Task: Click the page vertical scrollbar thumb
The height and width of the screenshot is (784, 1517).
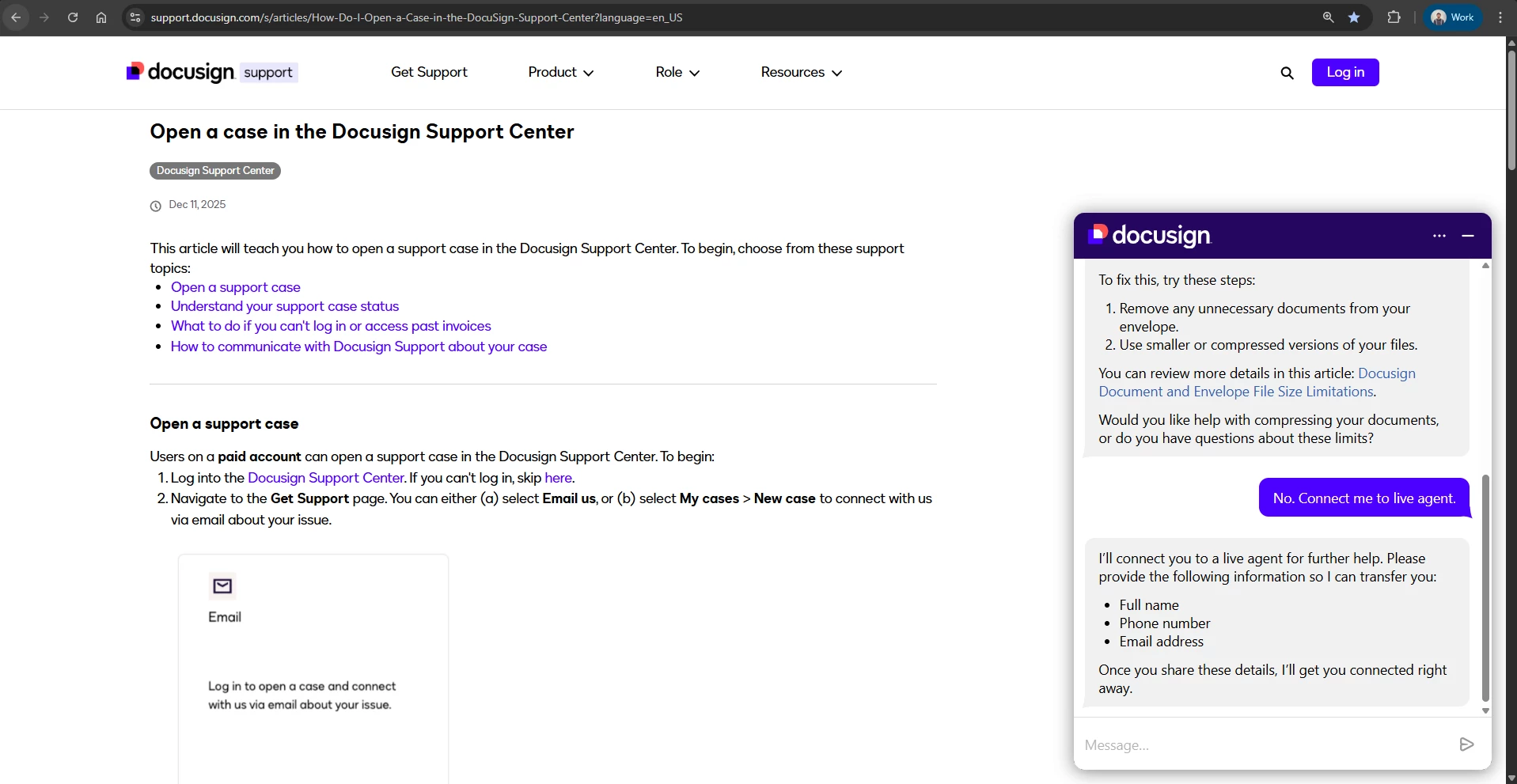Action: tap(1511, 109)
